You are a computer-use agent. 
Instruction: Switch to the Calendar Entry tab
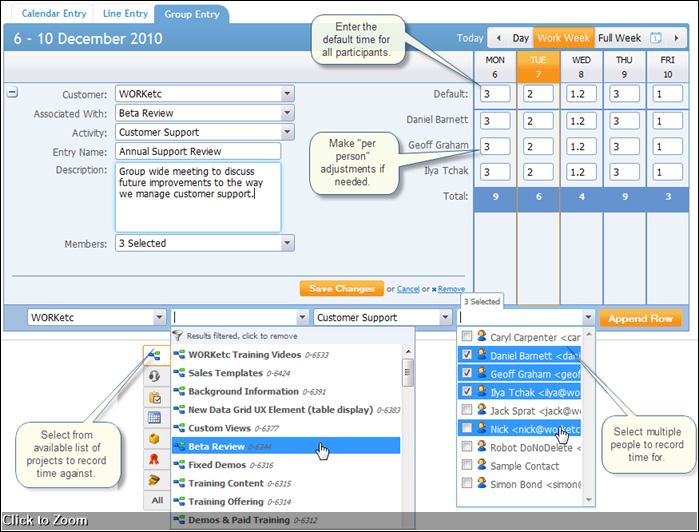47,13
